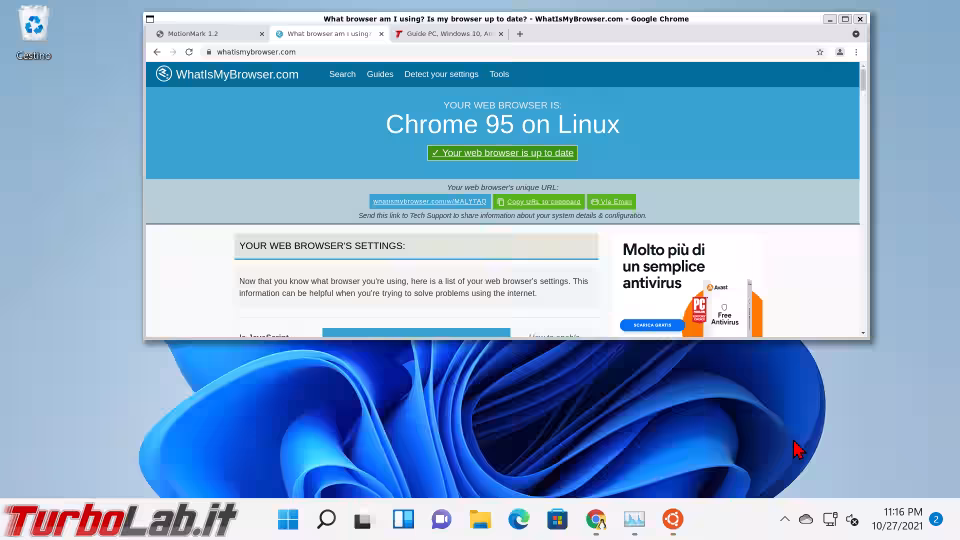This screenshot has width=960, height=540.
Task: Switch to the MotionMark 1.2 tab
Action: (x=209, y=34)
